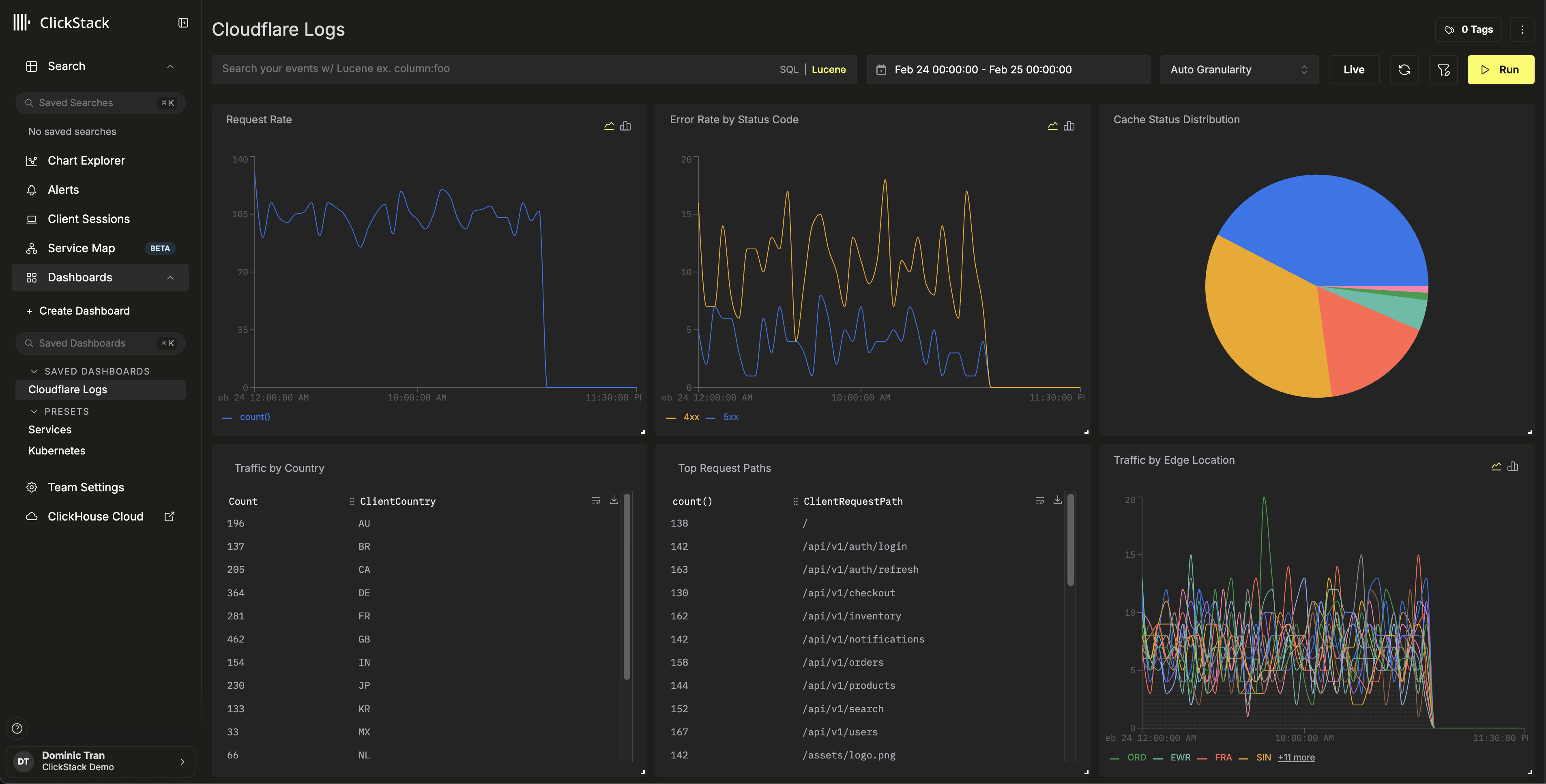Switch Request Rate chart to bar view
The width and height of the screenshot is (1546, 784).
pyautogui.click(x=625, y=126)
